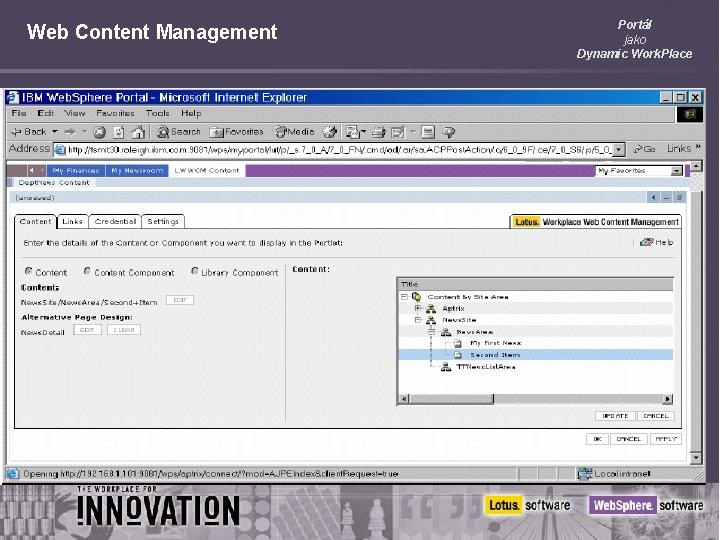
Task: Collapse the NewsArea tree node
Action: coord(432,332)
